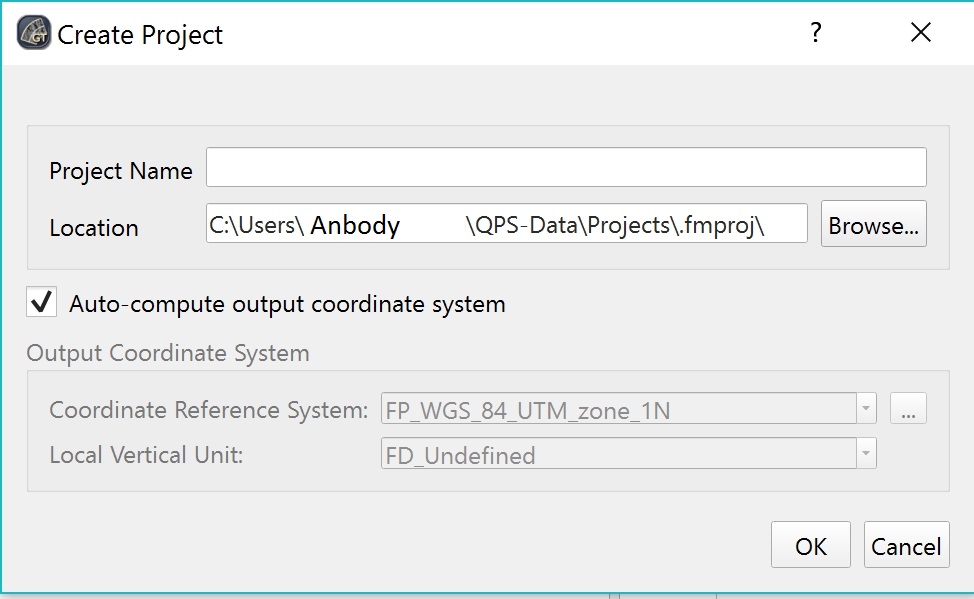This screenshot has height=599, width=974.
Task: Click the Coordinate Reference System dropdown arrow
Action: 866,409
